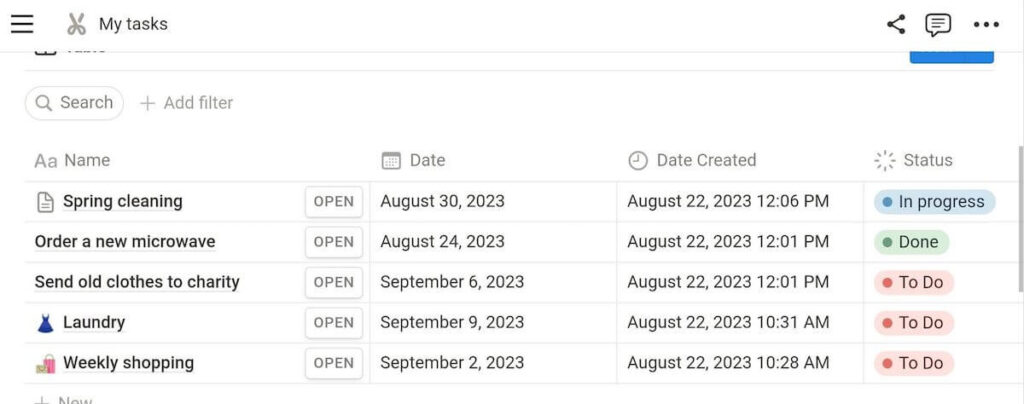Open the Laundry To Do status

(x=914, y=323)
